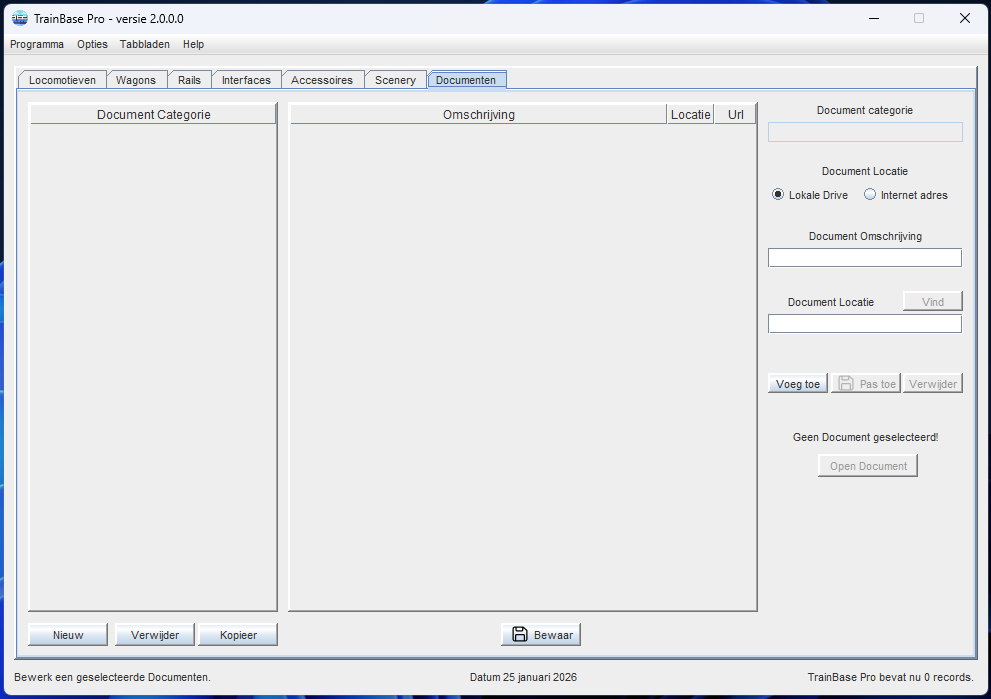Go to the Rails tab

tap(189, 80)
